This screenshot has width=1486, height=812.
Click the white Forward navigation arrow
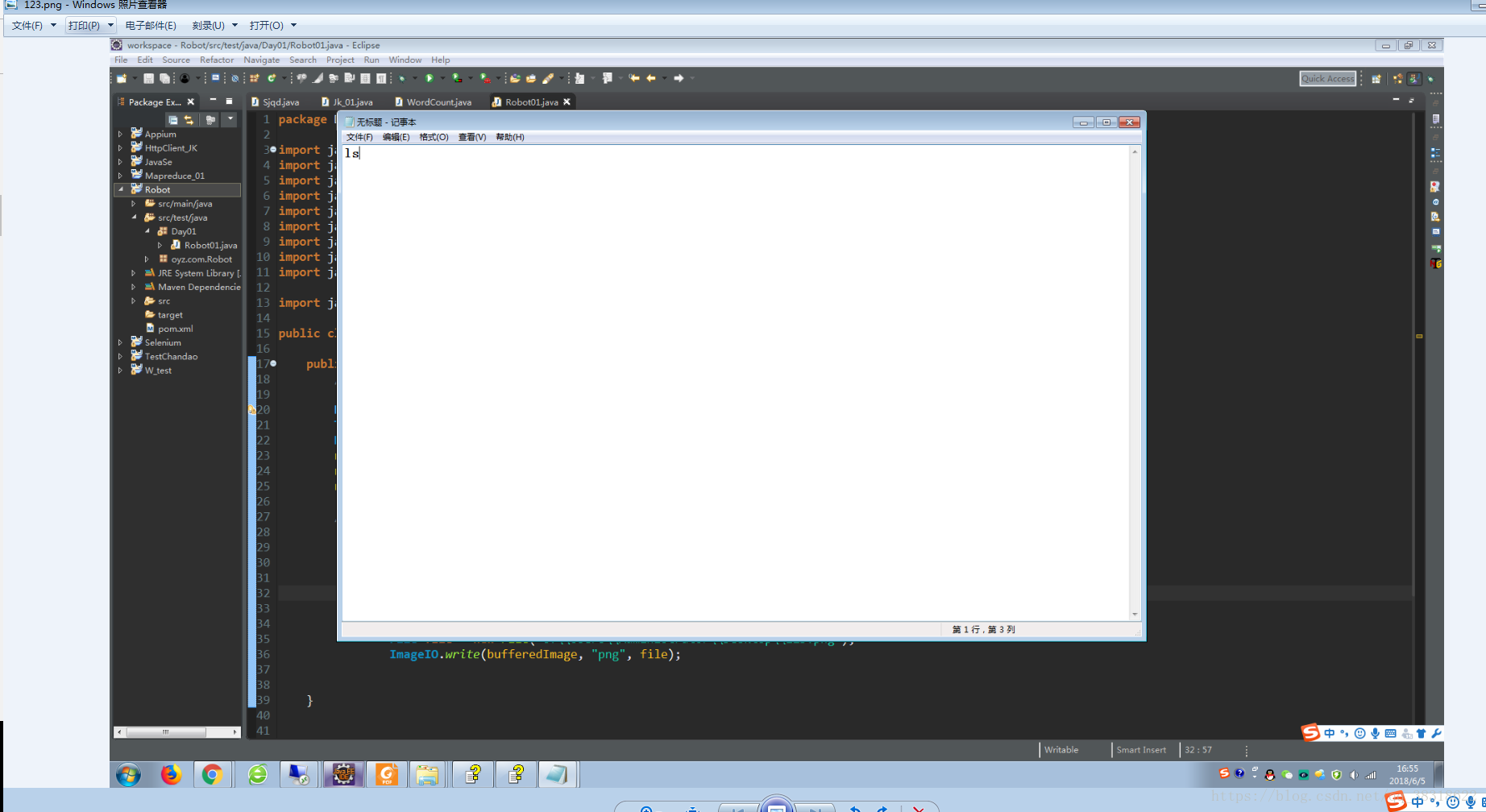point(679,78)
